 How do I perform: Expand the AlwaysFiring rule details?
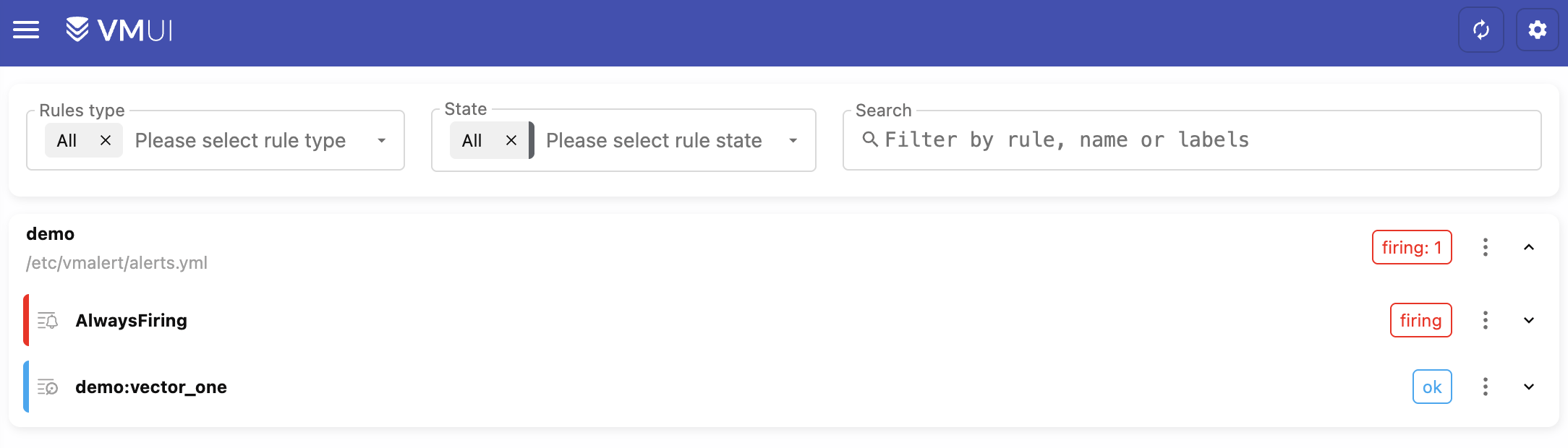click(x=1529, y=320)
